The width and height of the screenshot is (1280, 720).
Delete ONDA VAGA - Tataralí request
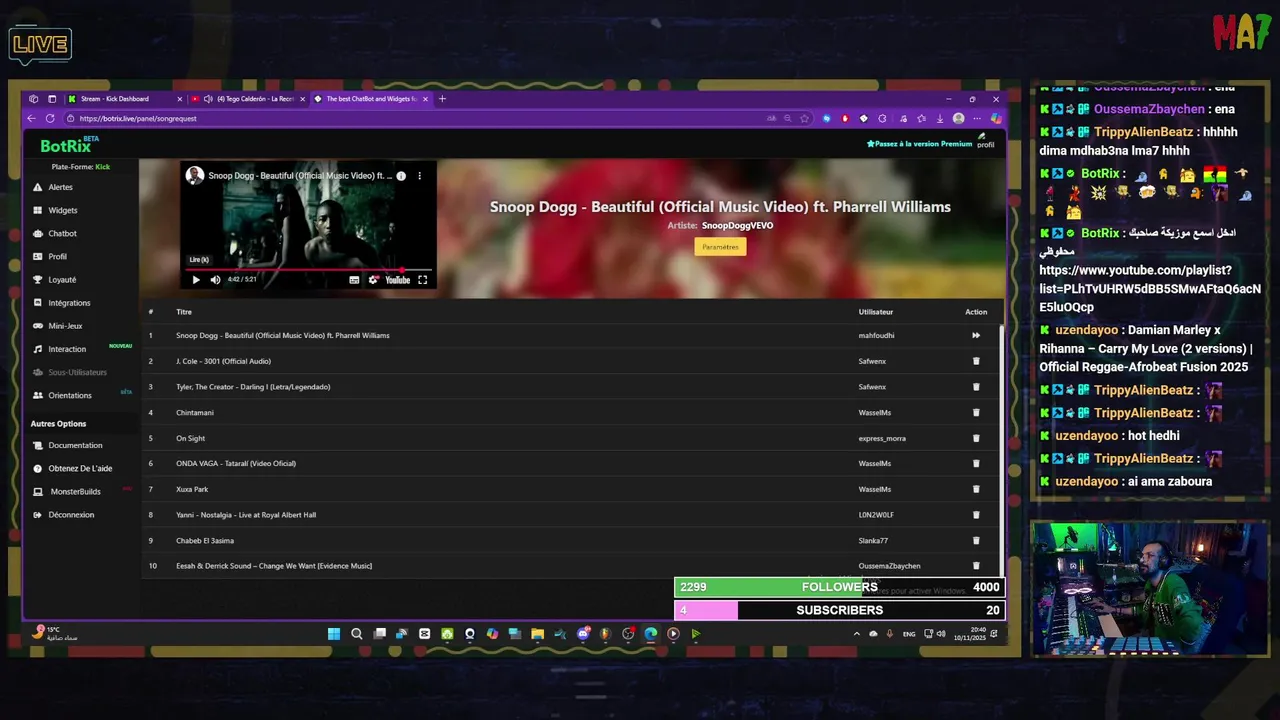tap(976, 464)
